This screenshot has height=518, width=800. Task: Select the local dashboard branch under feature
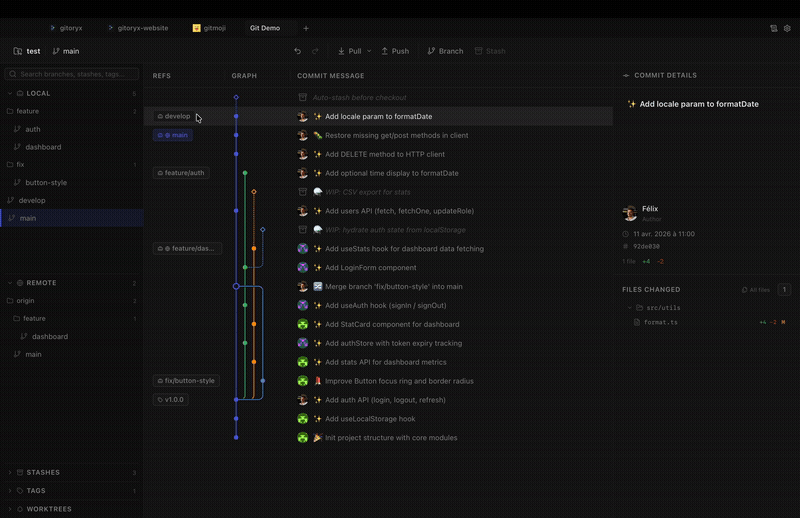[x=71, y=147]
